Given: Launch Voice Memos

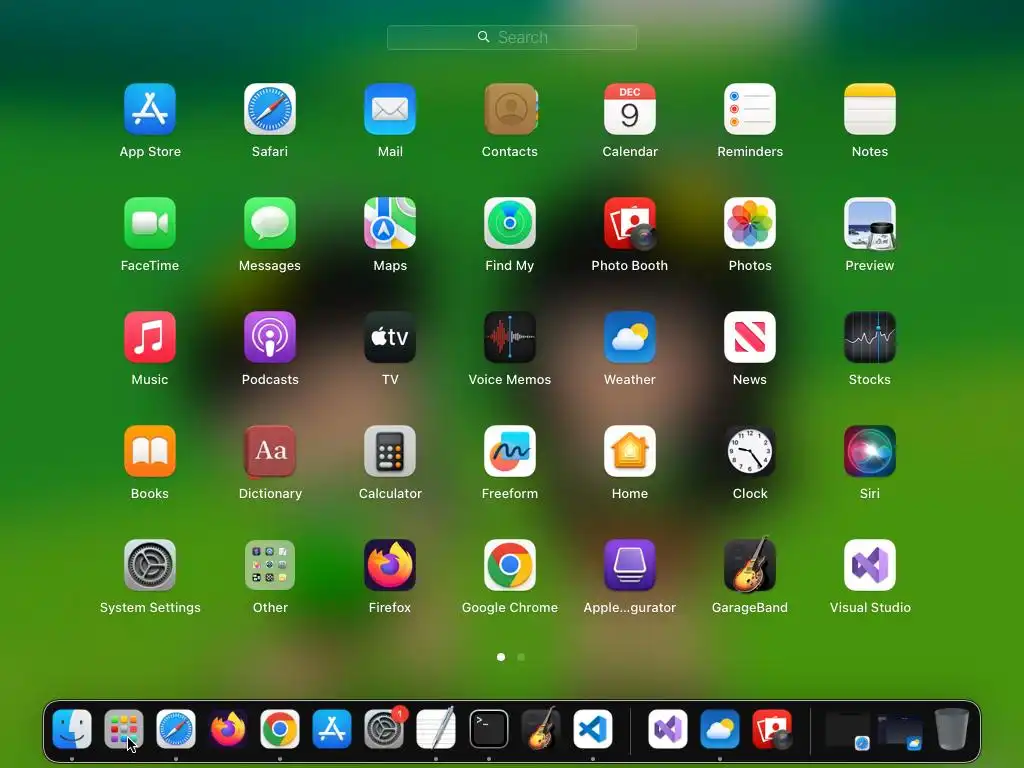Looking at the screenshot, I should (x=510, y=337).
